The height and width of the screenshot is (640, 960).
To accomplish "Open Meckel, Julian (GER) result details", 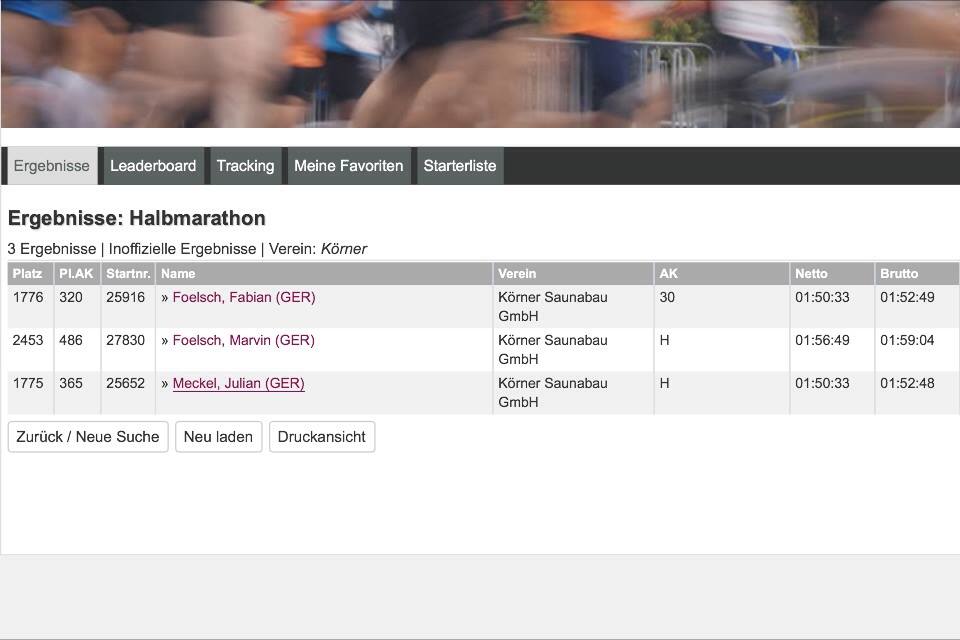I will [238, 383].
